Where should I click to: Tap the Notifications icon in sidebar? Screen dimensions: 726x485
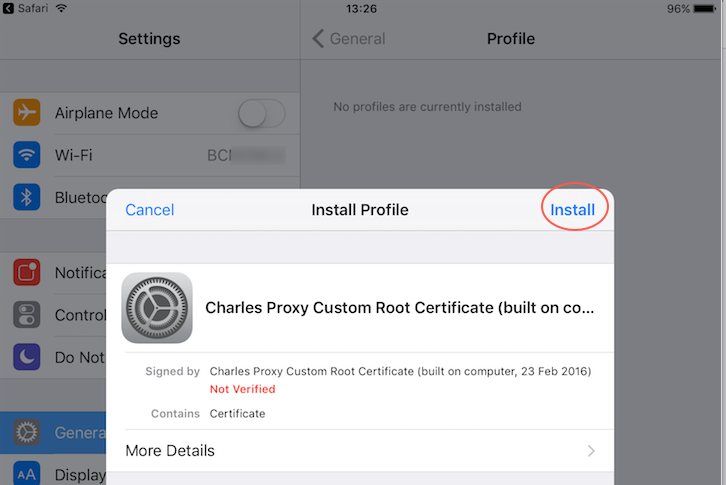26,272
